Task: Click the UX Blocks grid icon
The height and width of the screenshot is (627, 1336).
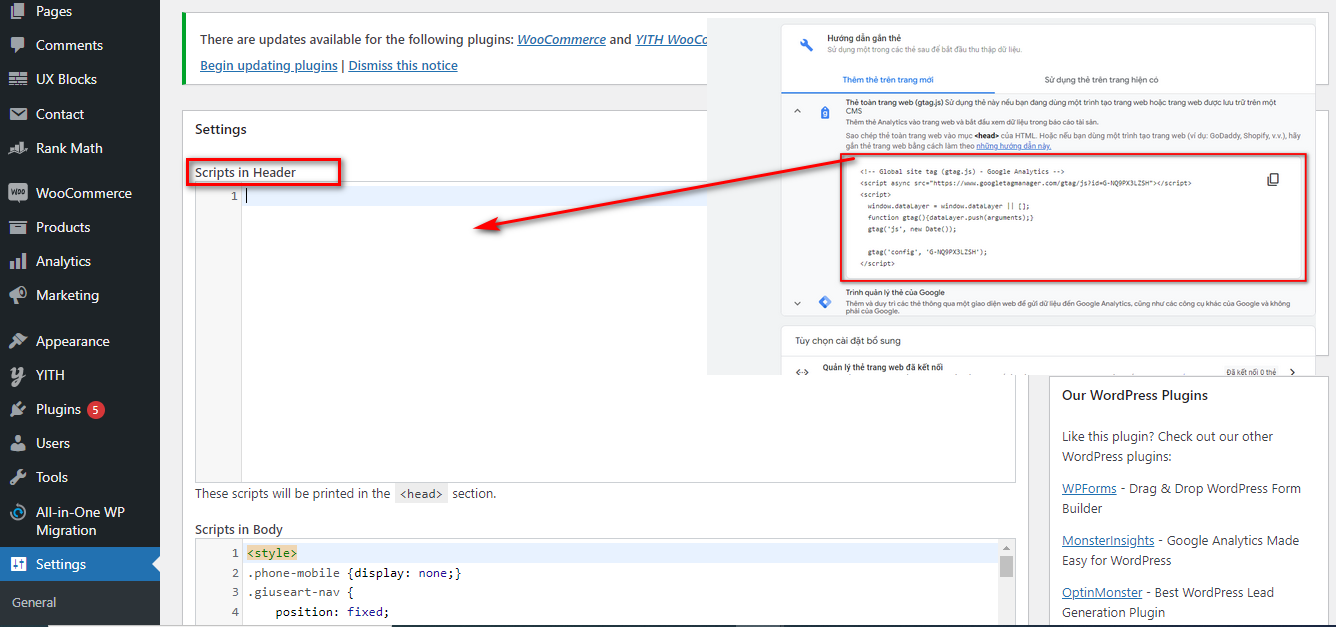Action: click(x=18, y=79)
